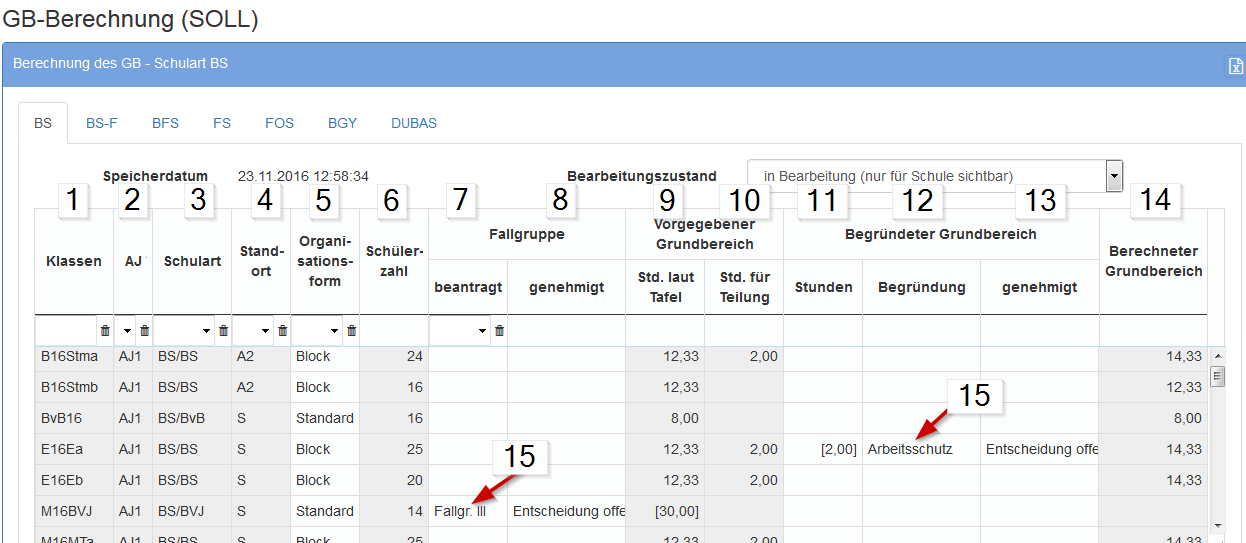
Task: Open the Standort filter dropdown
Action: click(x=265, y=330)
